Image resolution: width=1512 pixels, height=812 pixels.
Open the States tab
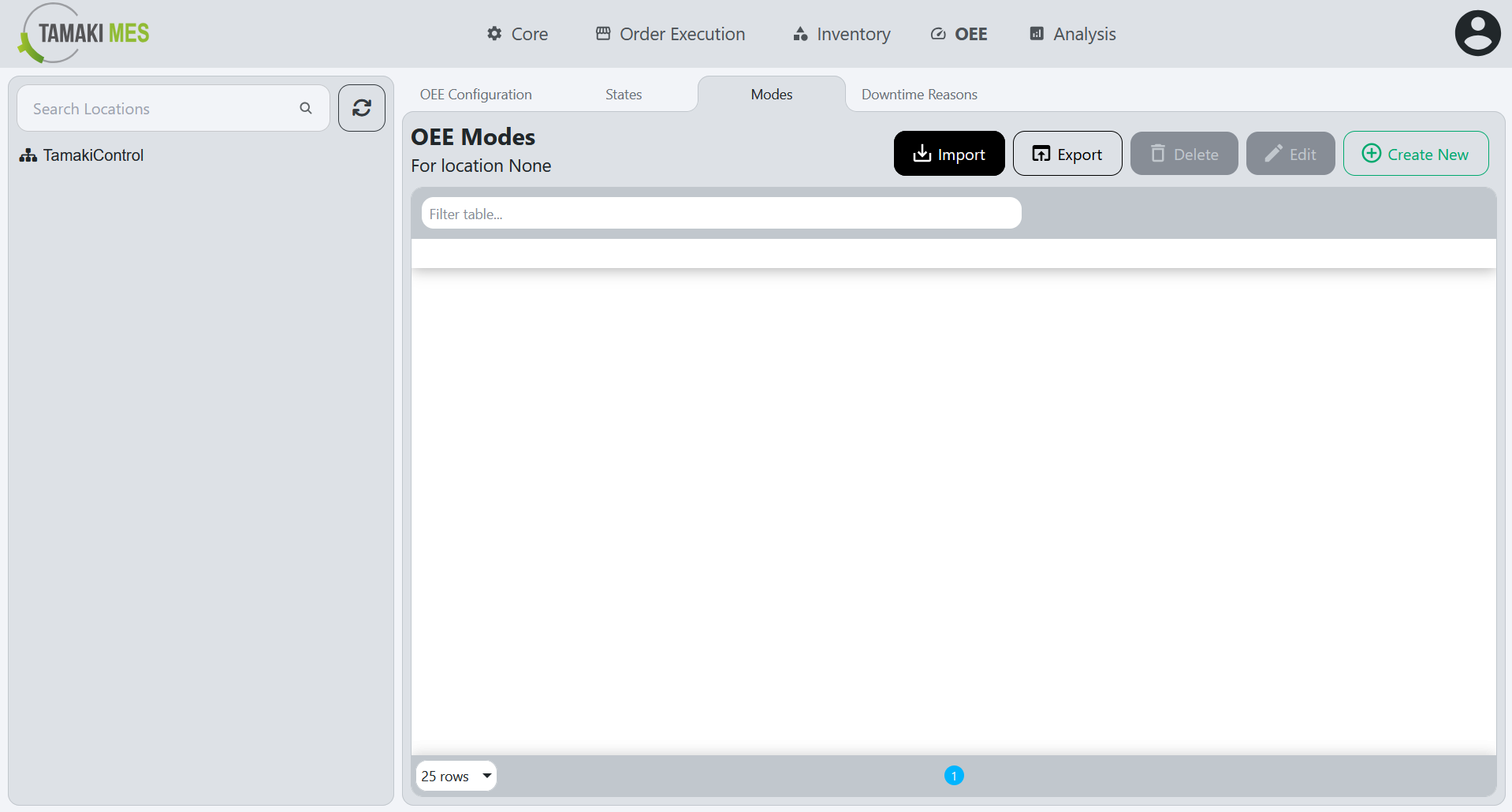[623, 94]
